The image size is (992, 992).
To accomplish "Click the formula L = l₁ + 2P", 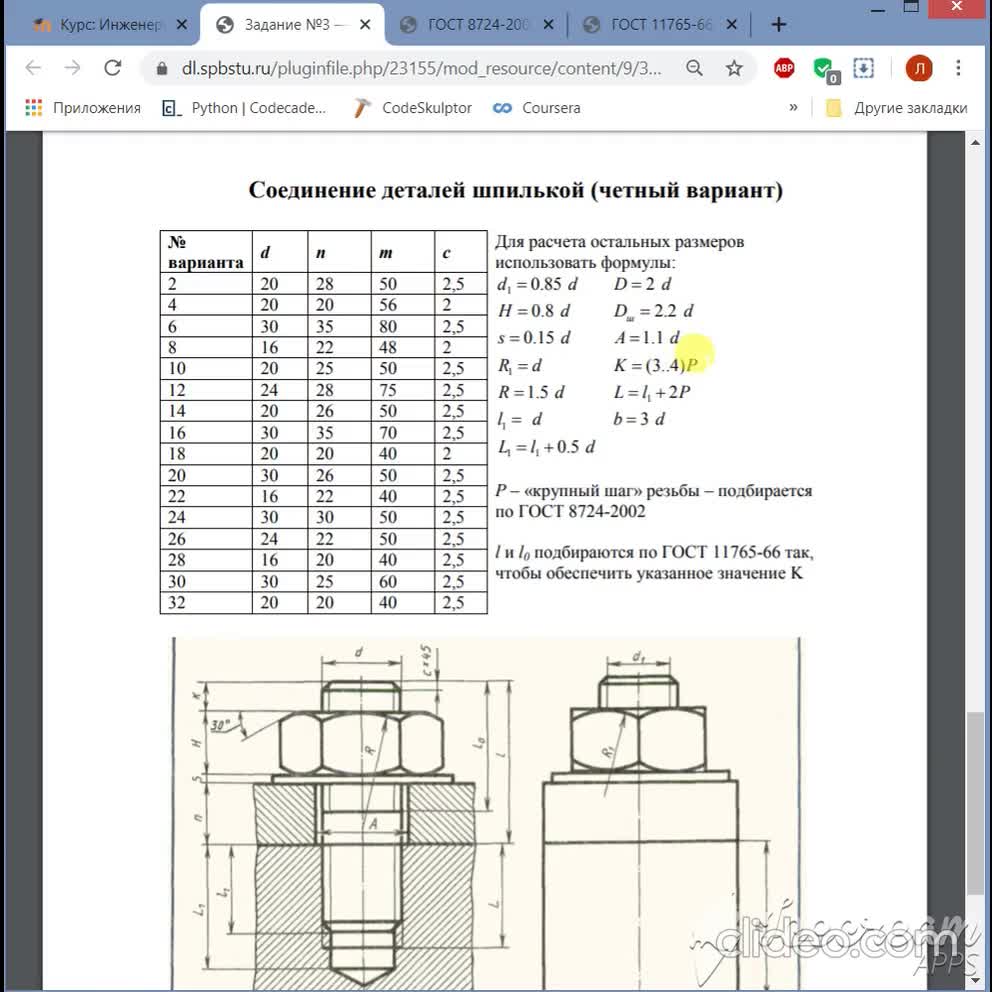I will point(652,392).
